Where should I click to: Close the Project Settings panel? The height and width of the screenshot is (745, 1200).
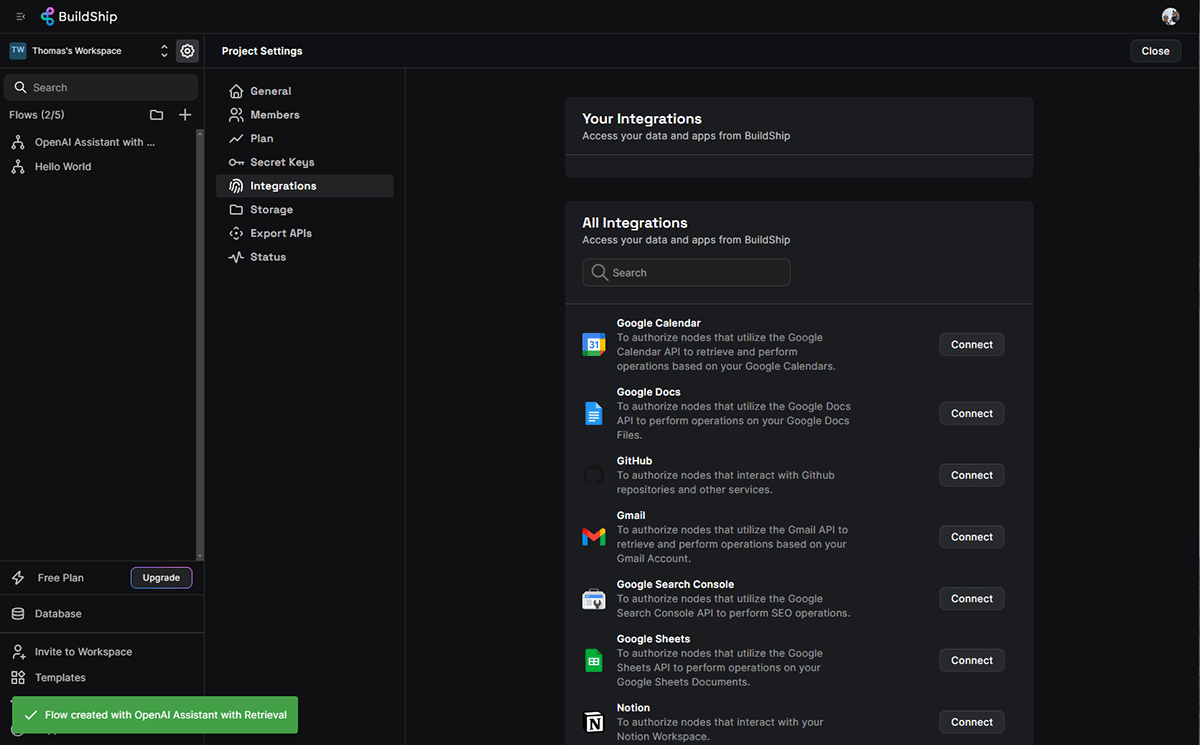(1155, 51)
